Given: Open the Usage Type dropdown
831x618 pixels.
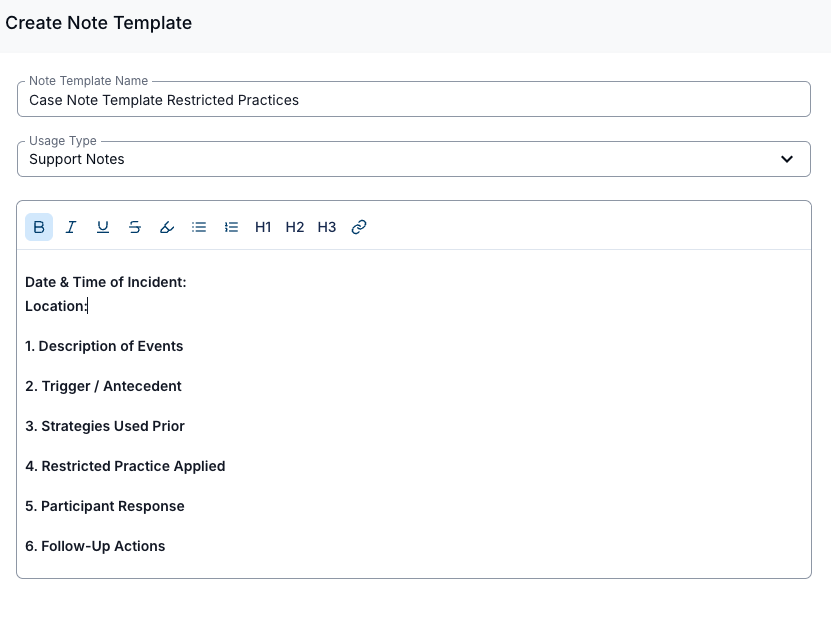Looking at the screenshot, I should [400, 159].
